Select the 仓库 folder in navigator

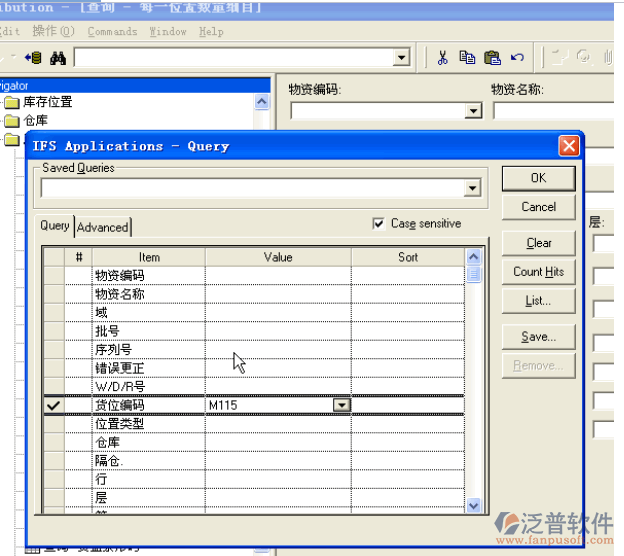26,120
